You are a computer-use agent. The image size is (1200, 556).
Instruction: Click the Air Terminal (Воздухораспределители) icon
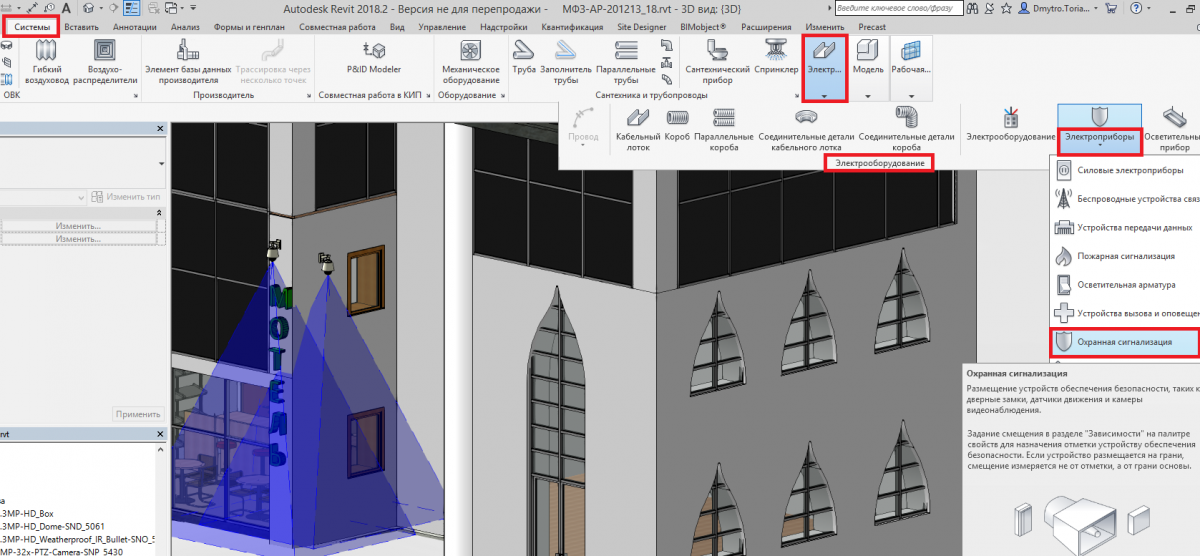click(x=104, y=60)
